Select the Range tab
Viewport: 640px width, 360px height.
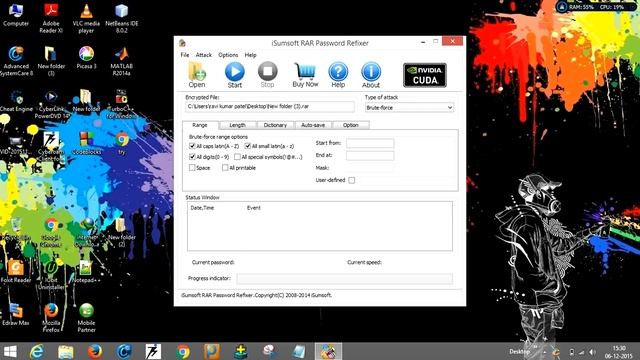pyautogui.click(x=200, y=125)
